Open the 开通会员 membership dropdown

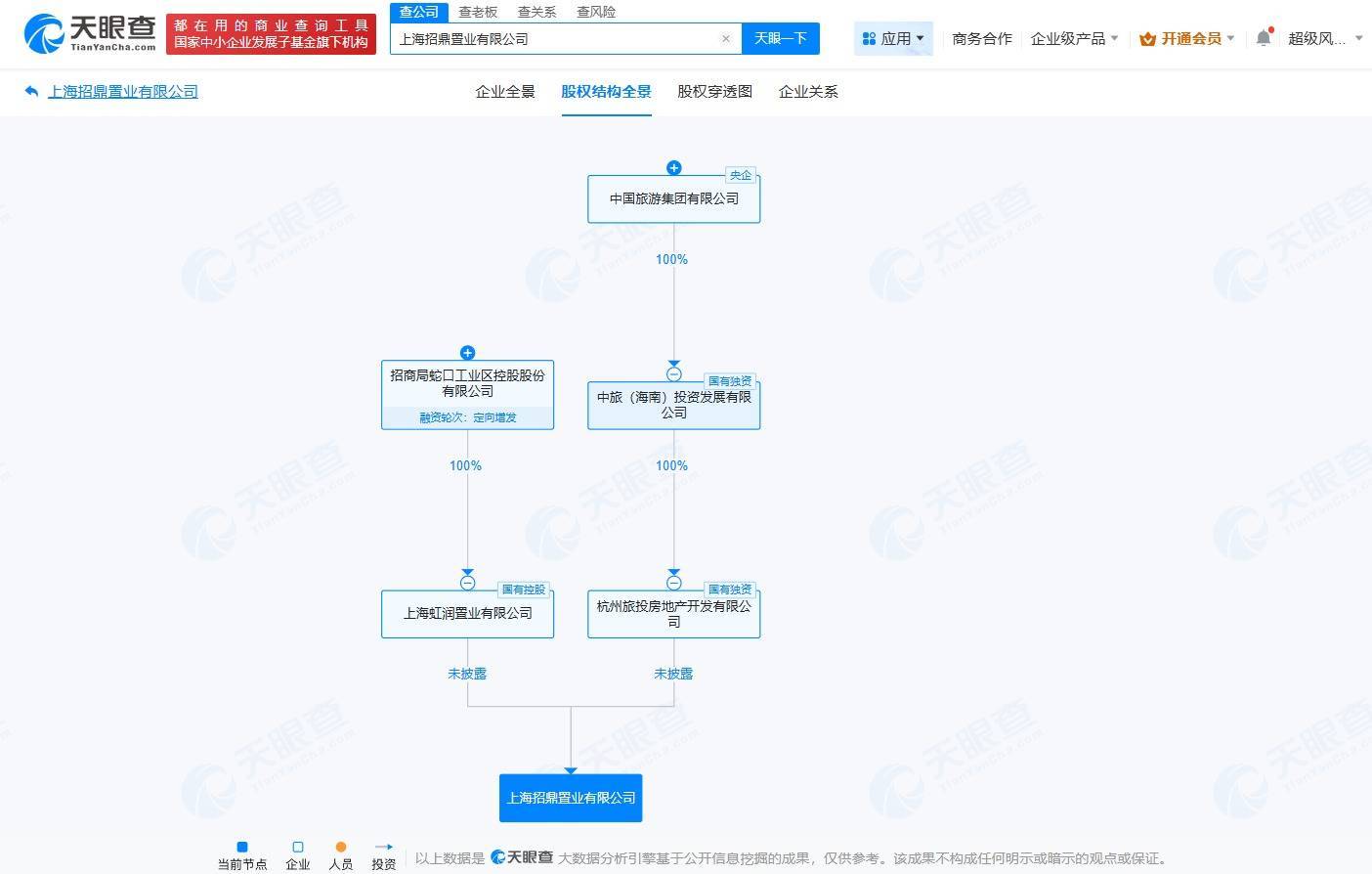click(x=1186, y=38)
